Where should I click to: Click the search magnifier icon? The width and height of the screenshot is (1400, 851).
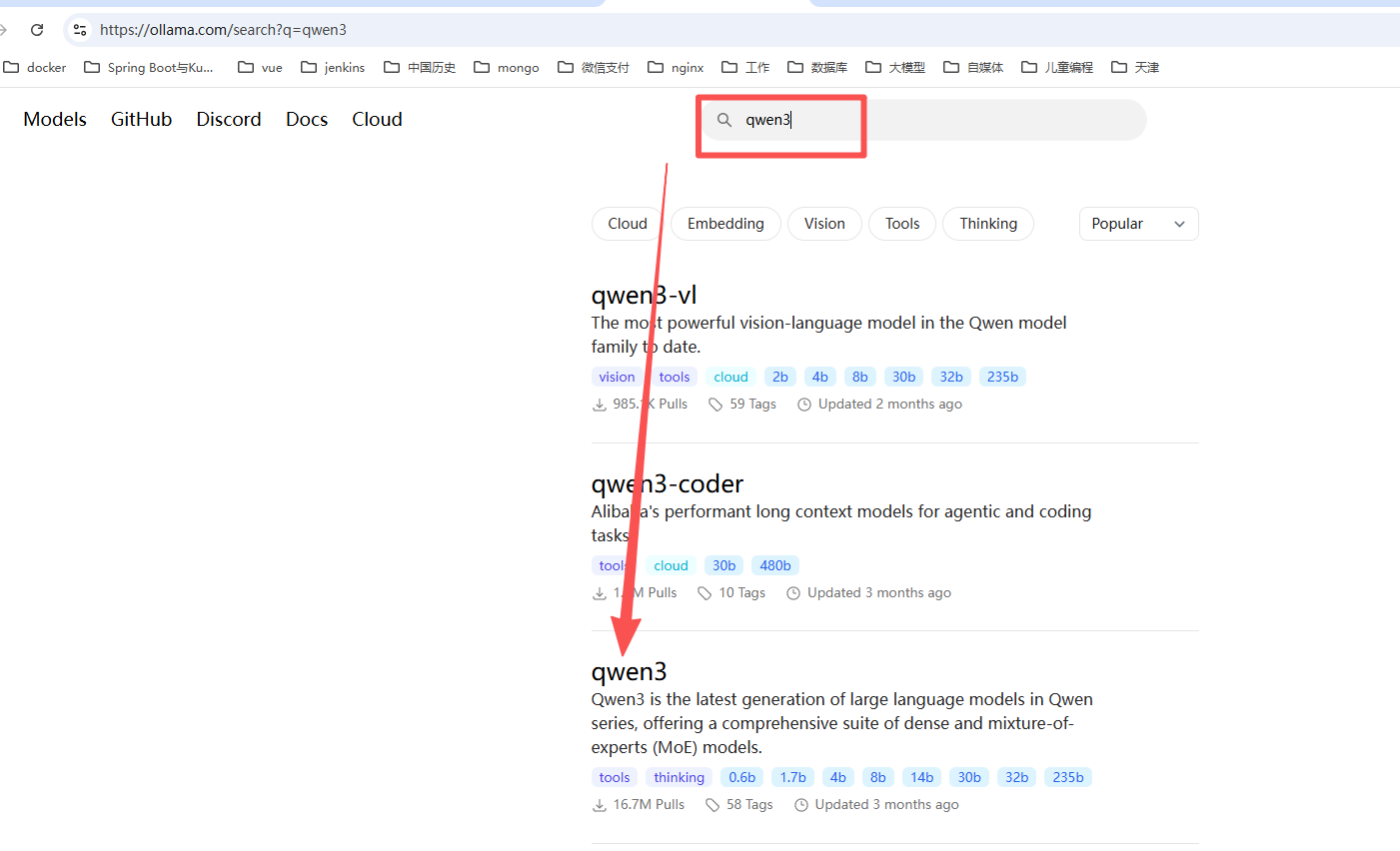[x=724, y=120]
